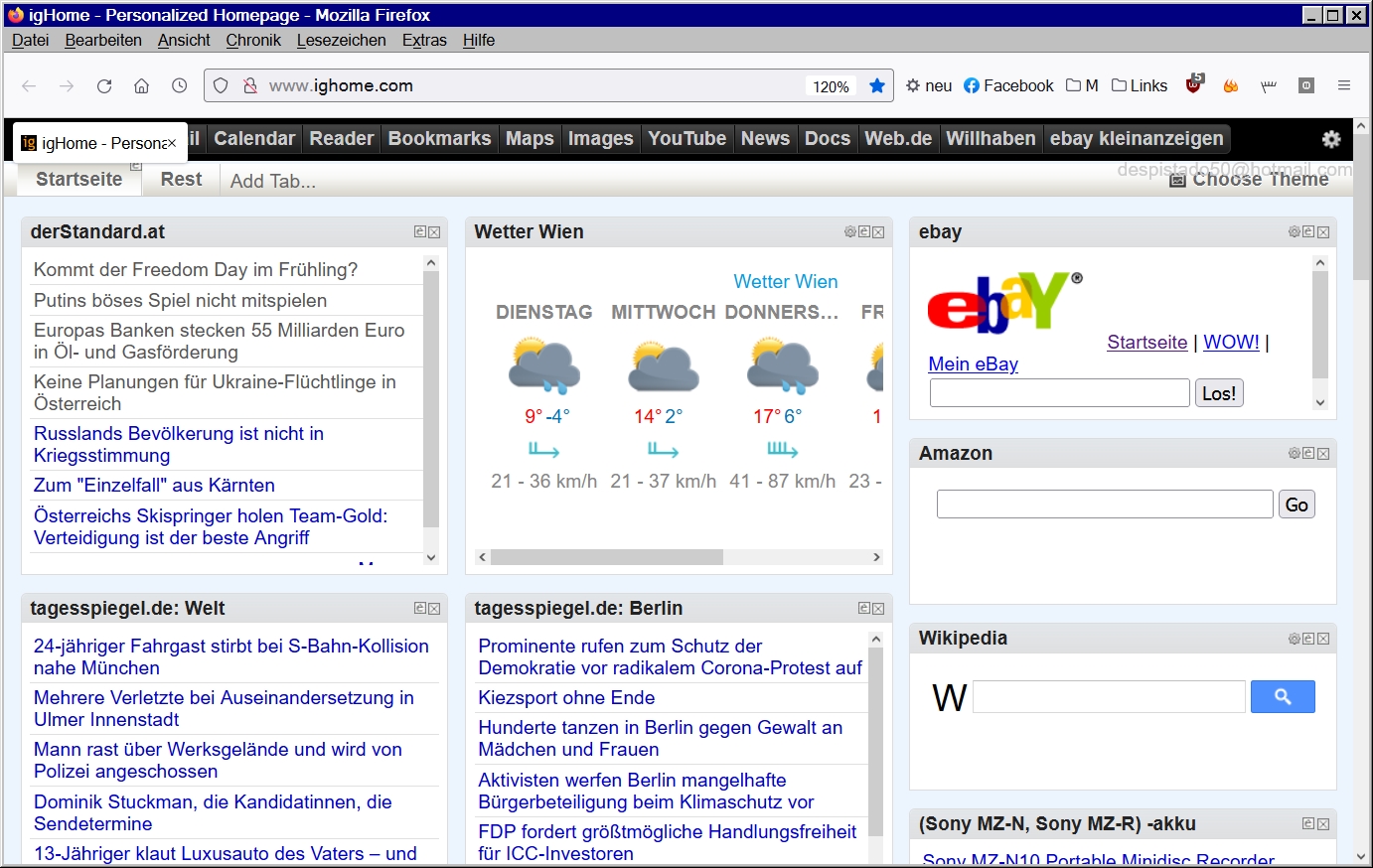Image resolution: width=1373 pixels, height=868 pixels.
Task: Open the ebay WOW! link
Action: (1231, 343)
